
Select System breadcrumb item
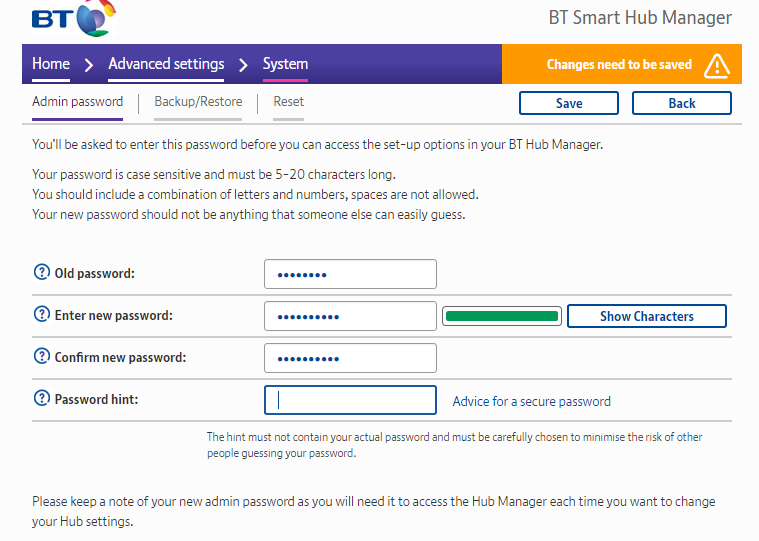[x=285, y=64]
